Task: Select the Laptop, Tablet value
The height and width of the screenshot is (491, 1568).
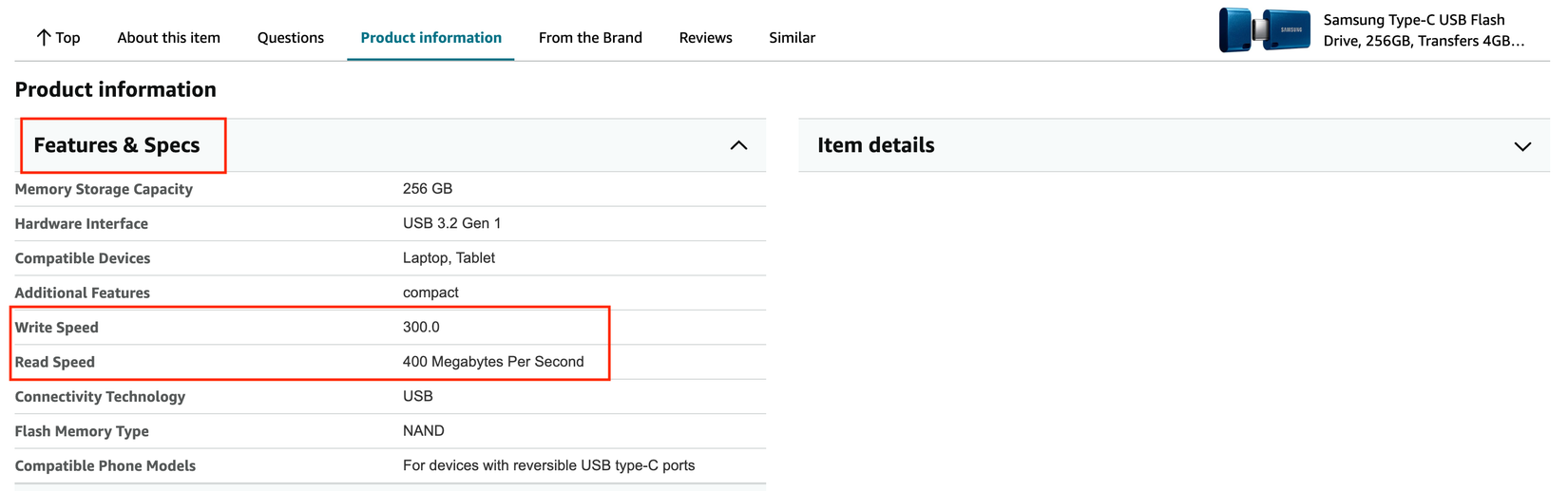Action: coord(449,258)
